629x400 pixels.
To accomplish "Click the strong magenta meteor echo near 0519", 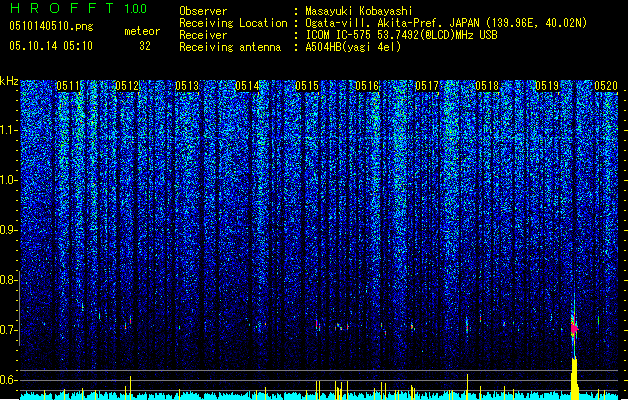I will (574, 328).
